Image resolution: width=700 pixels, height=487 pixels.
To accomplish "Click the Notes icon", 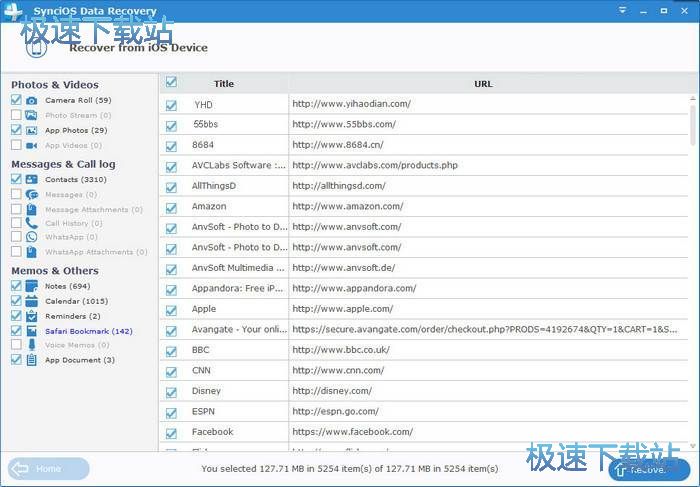I will pyautogui.click(x=31, y=286).
